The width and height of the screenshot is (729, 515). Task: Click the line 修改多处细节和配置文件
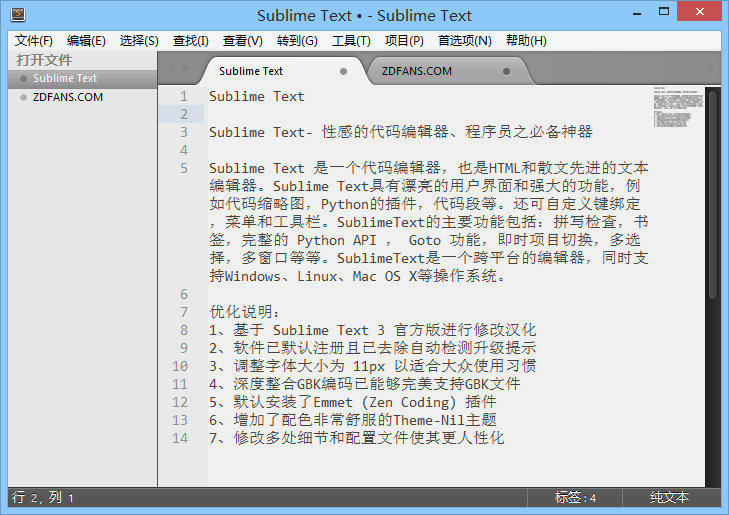[357, 438]
